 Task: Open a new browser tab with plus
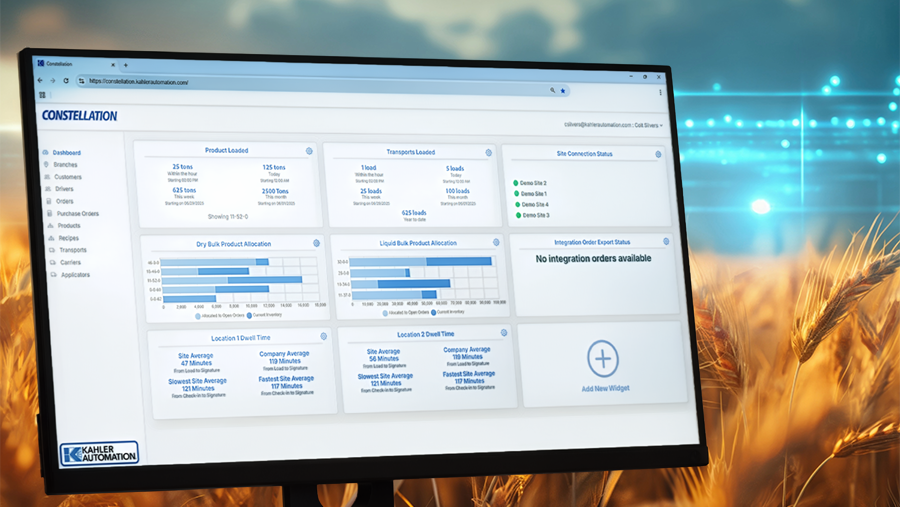tap(126, 65)
